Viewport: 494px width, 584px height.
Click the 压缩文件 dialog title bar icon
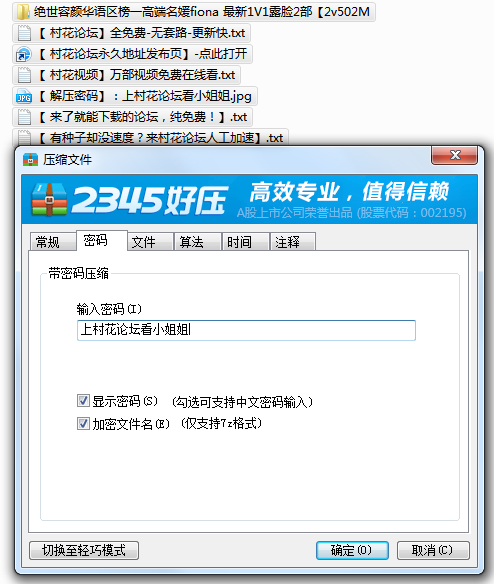point(31,160)
